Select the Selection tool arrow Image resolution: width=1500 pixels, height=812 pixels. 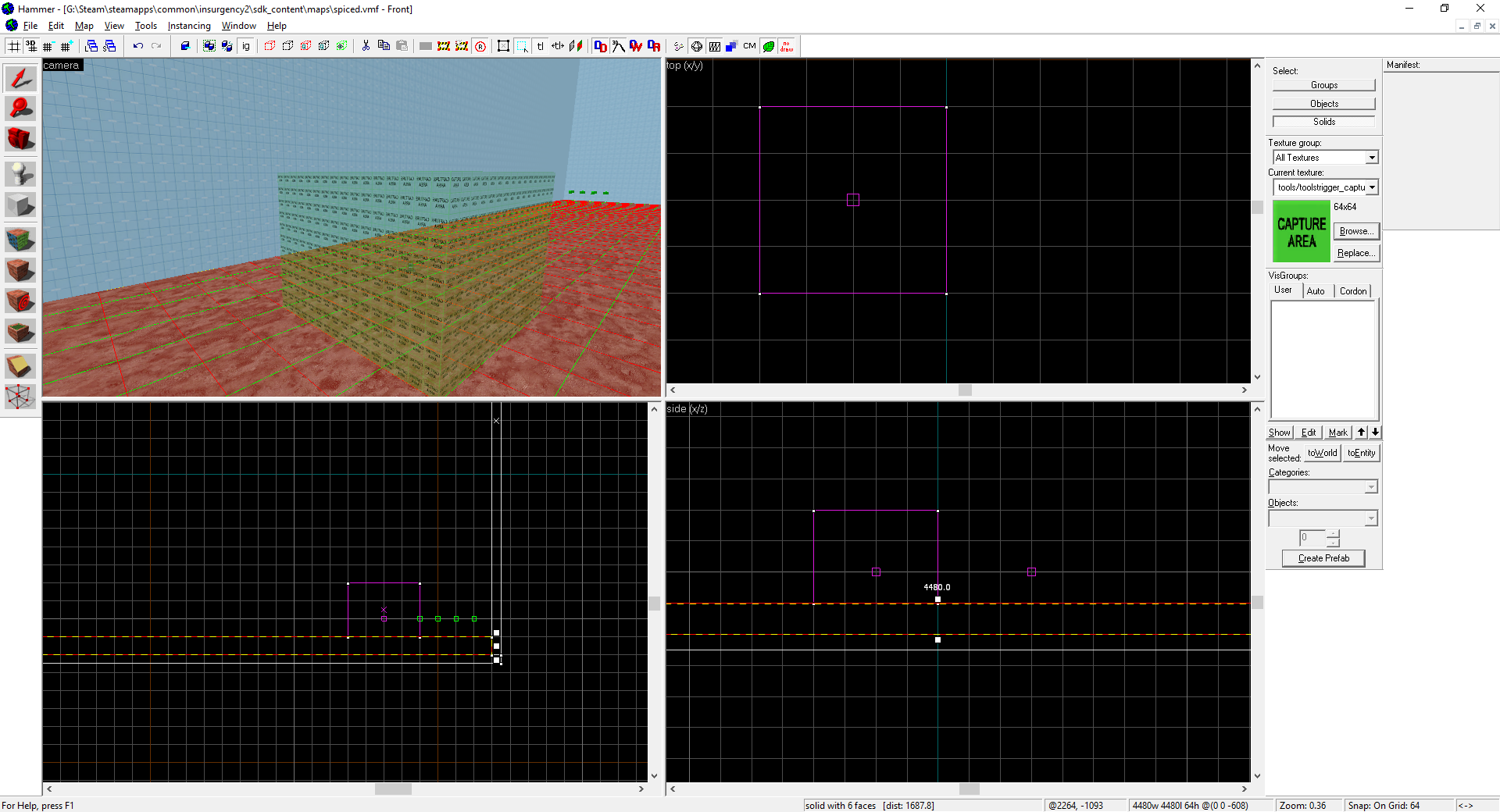20,78
